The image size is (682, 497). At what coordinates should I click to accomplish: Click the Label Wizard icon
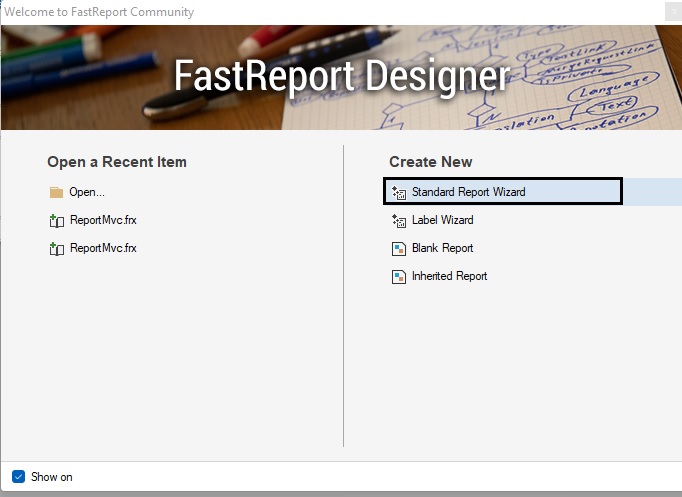point(398,220)
